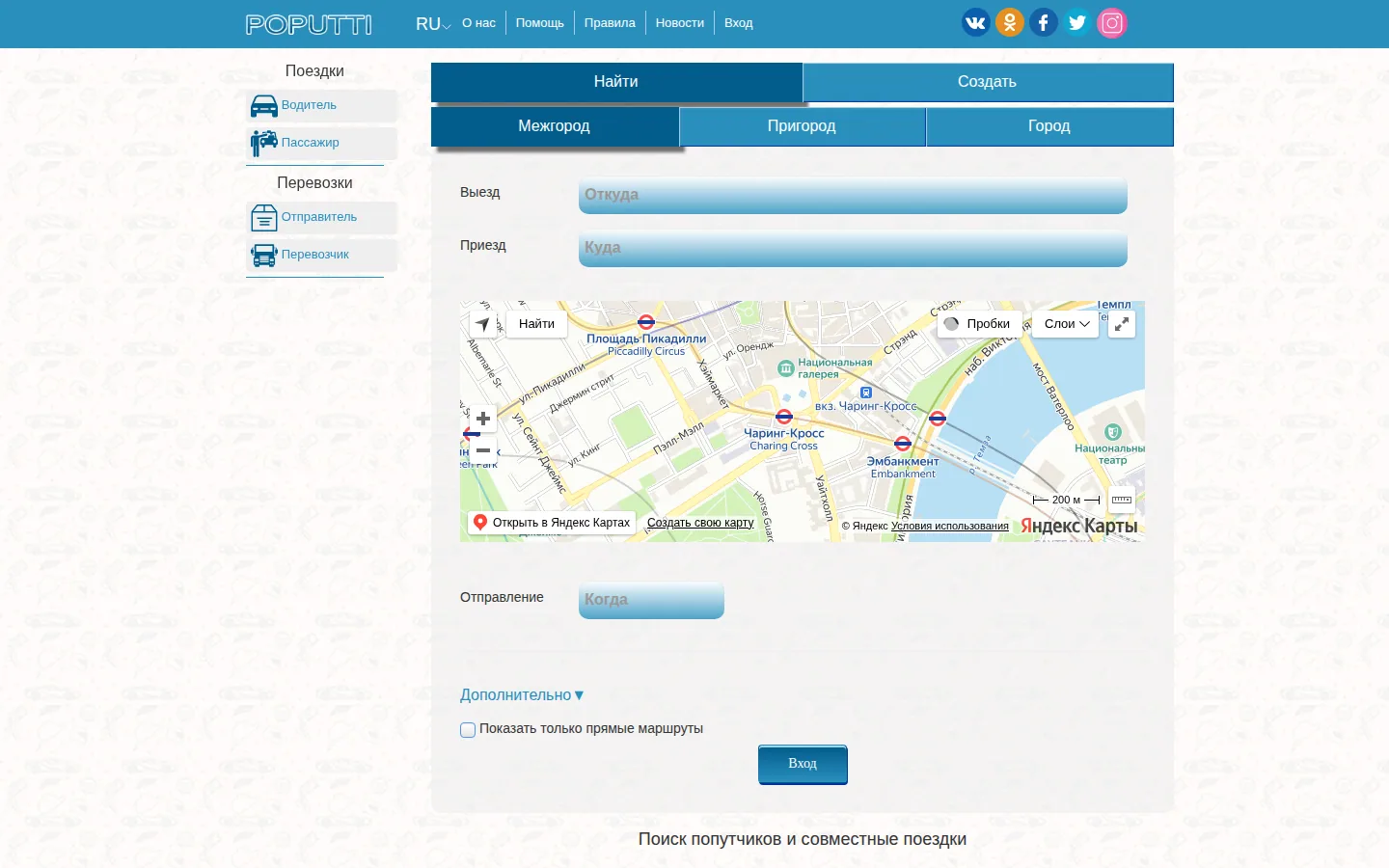Click the blue Вход button below the form
The height and width of the screenshot is (868, 1389).
(x=803, y=764)
